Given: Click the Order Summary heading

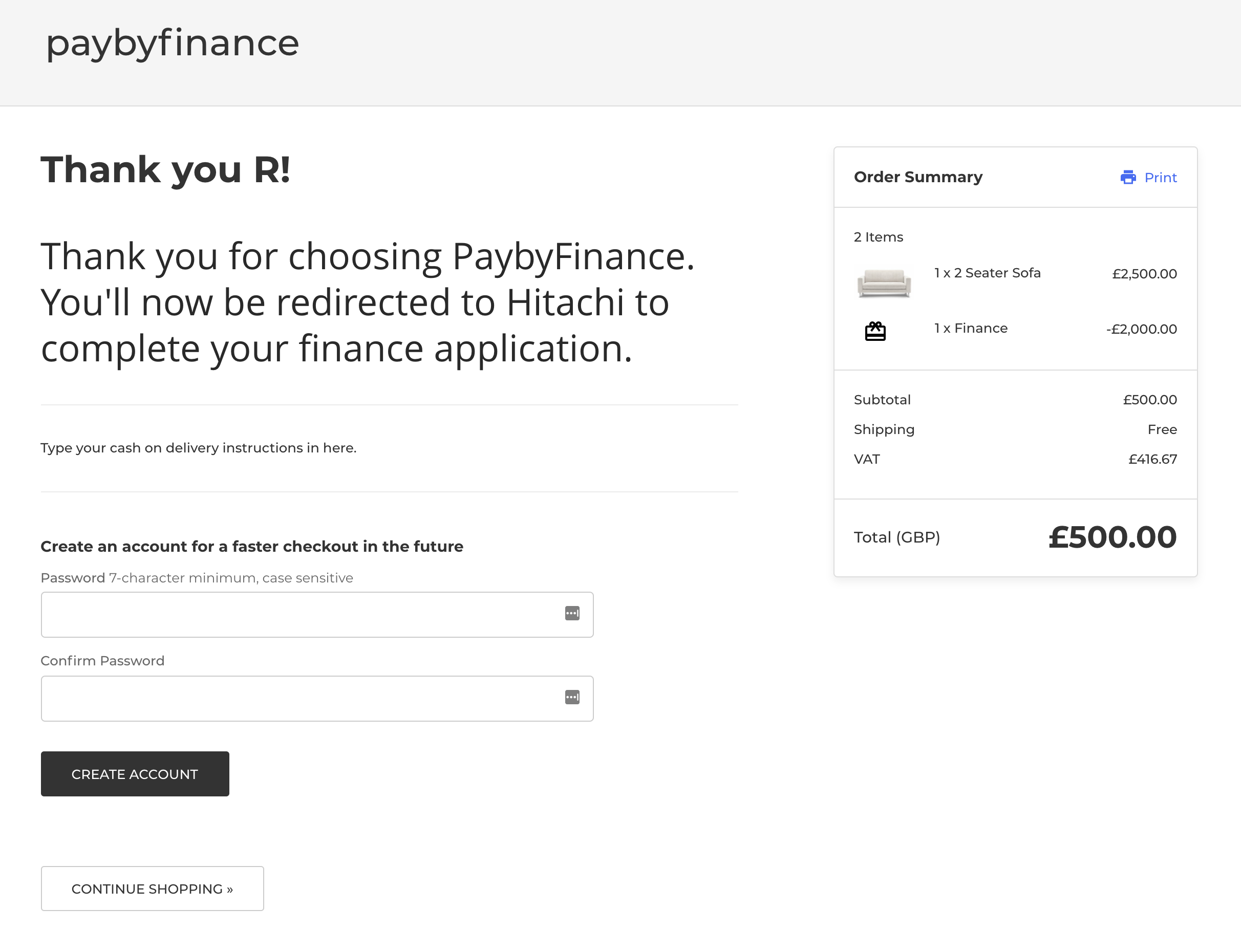Looking at the screenshot, I should point(918,177).
